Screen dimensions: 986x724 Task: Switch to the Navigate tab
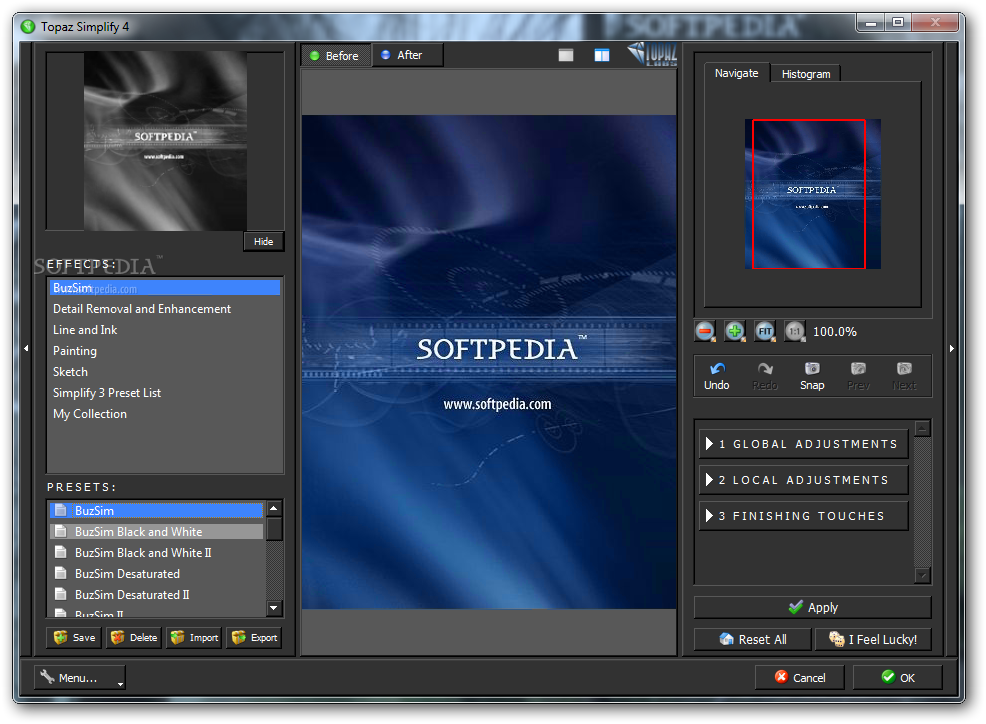coord(736,73)
